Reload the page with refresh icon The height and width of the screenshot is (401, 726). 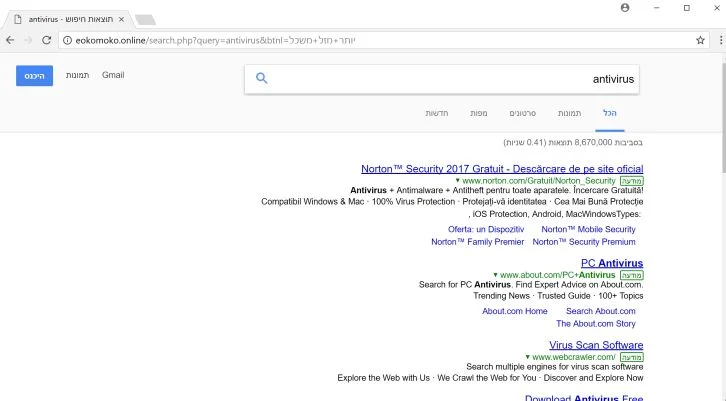coord(46,40)
